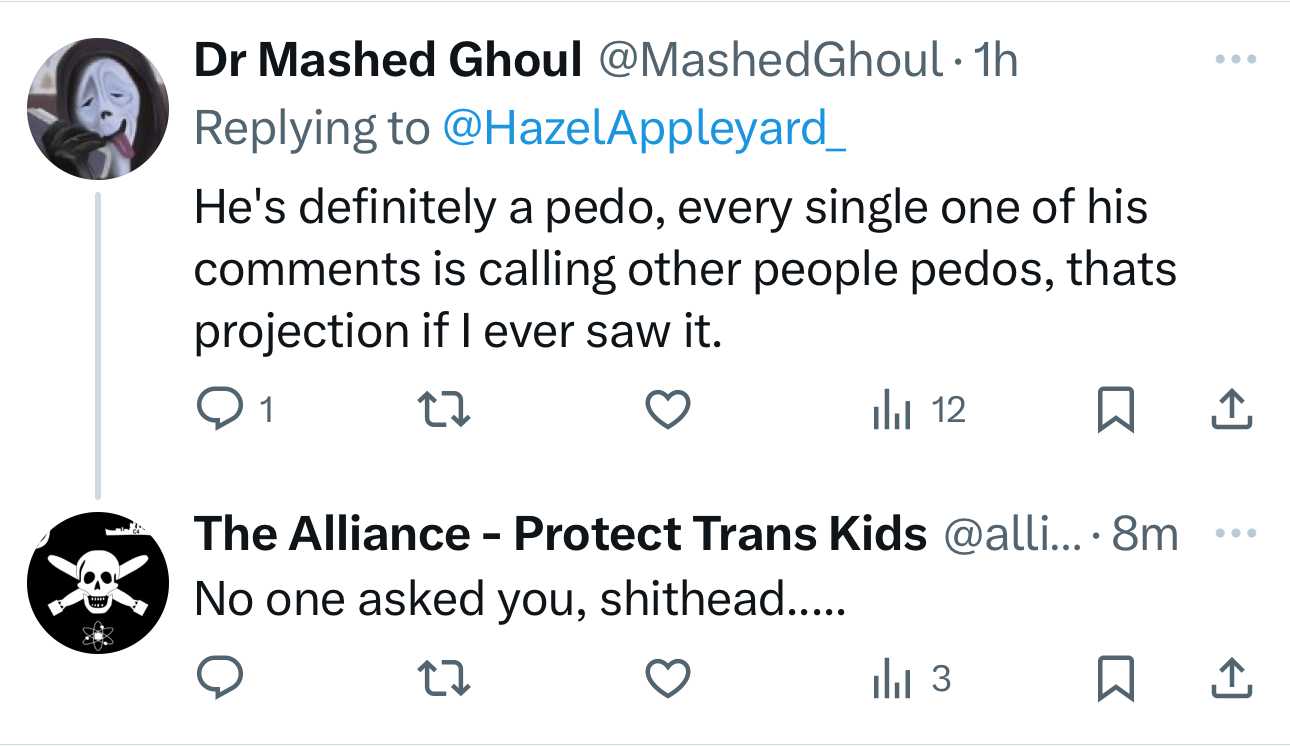
Task: Bookmark The Alliance's tweet
Action: pos(1116,680)
